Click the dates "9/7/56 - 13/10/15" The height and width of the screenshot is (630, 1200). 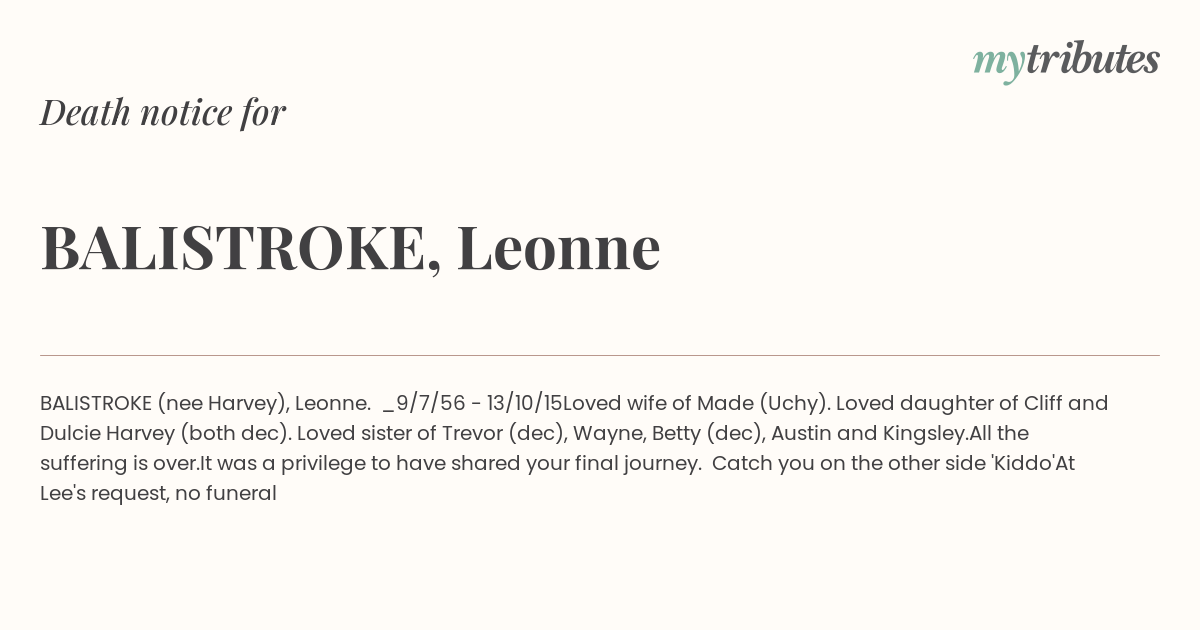(479, 404)
